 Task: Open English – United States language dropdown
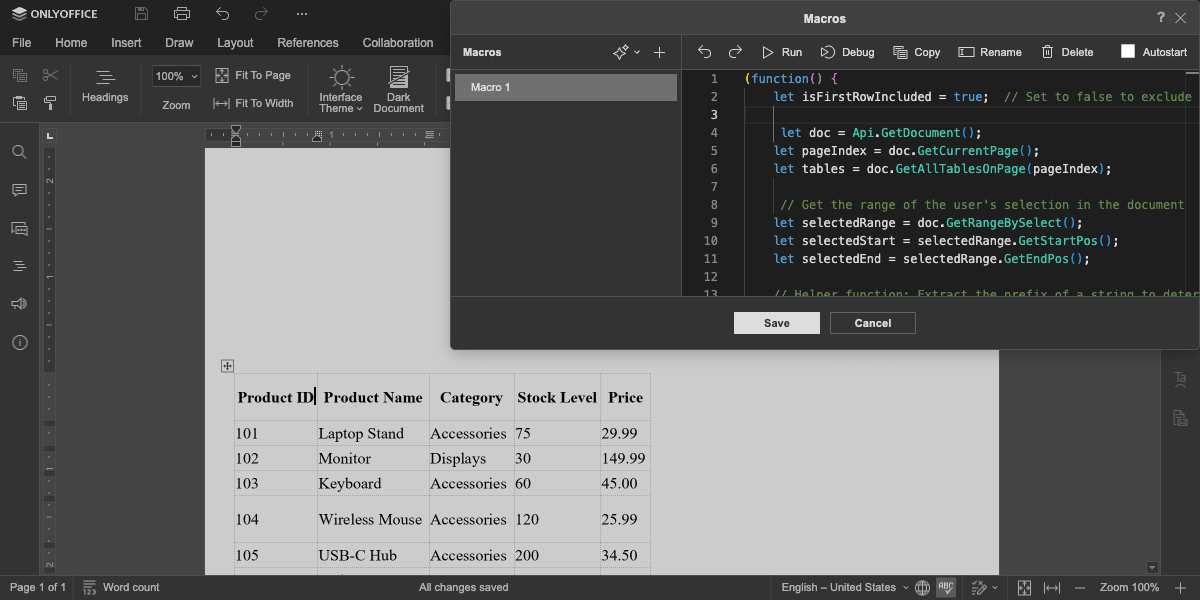tap(845, 587)
